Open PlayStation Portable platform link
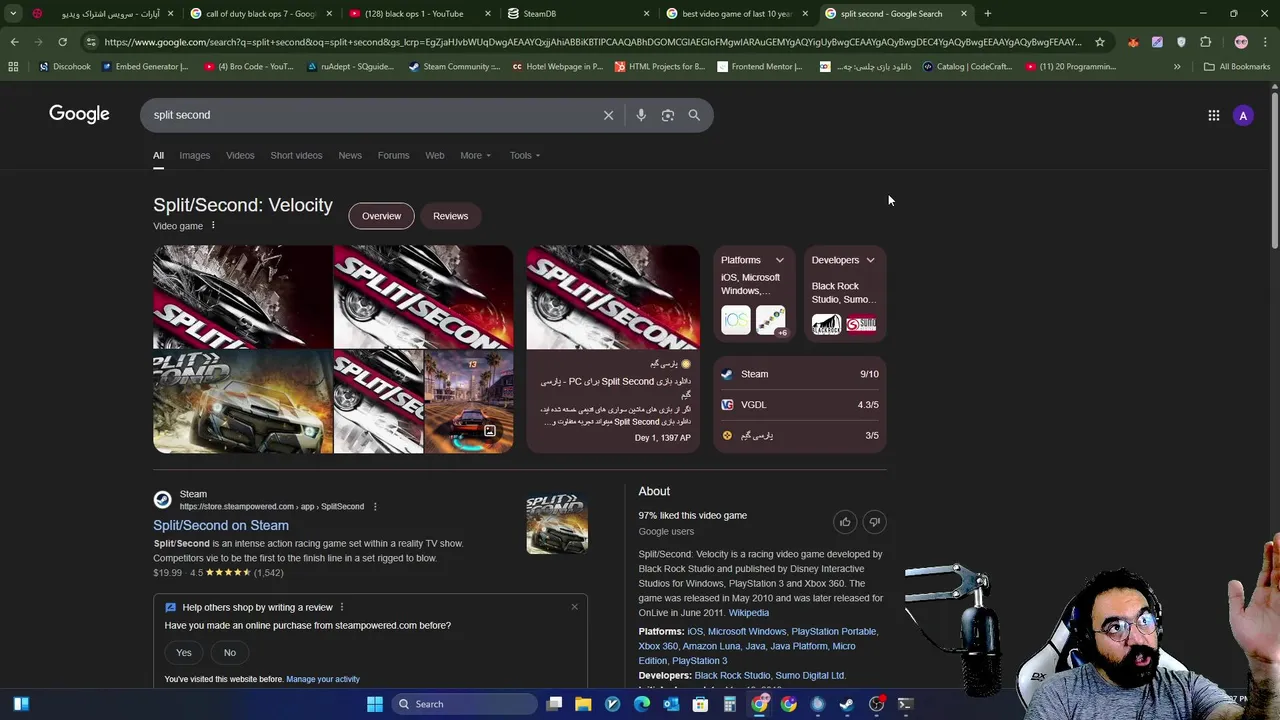Screen dimensions: 1280x720 point(834,632)
